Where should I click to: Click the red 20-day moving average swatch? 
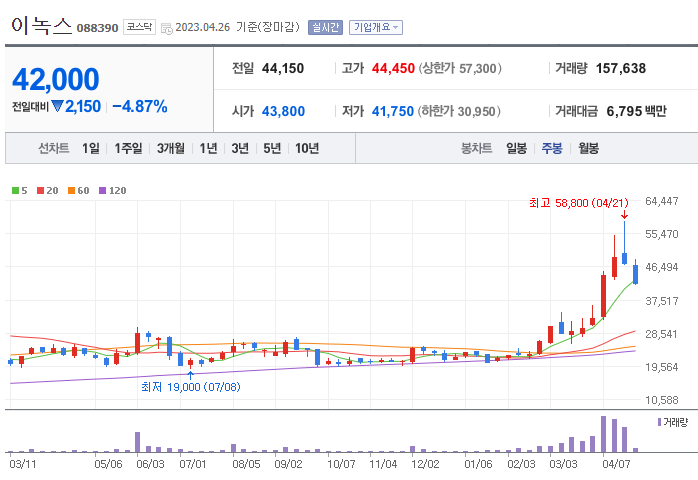(41, 191)
